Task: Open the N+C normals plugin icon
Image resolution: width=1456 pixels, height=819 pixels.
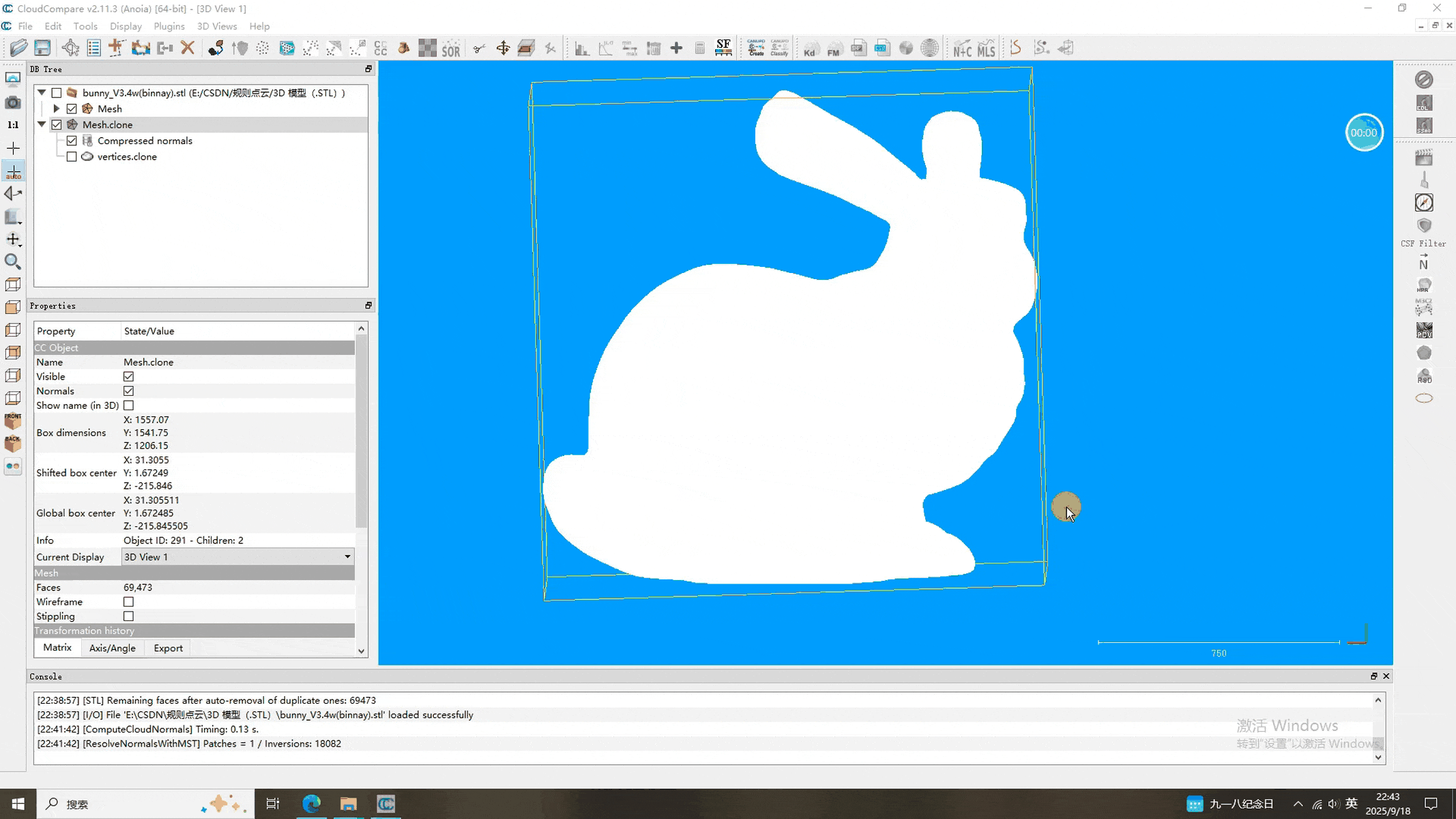Action: (x=962, y=48)
